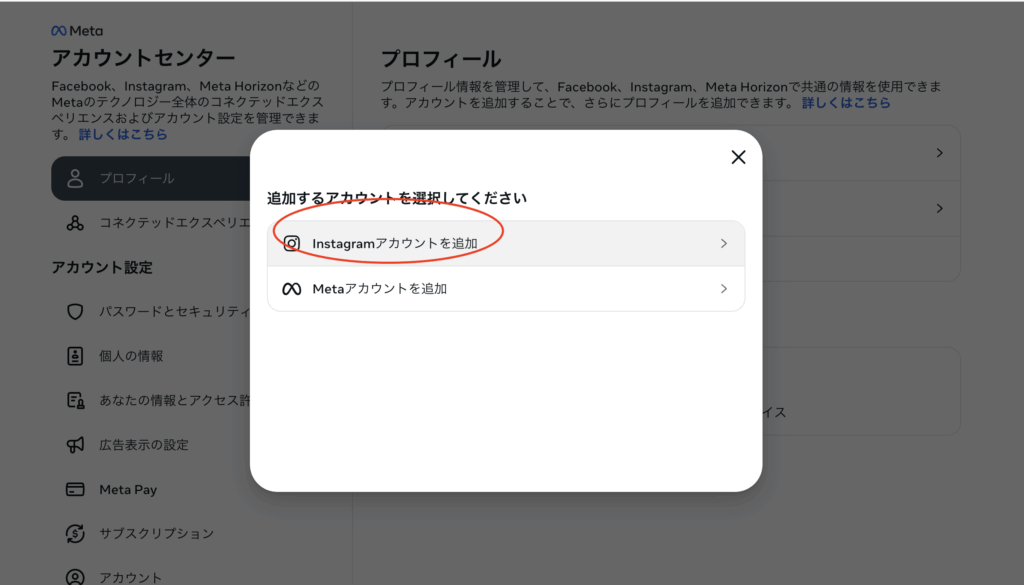This screenshot has width=1024, height=585.
Task: Expand the Metaアカウントを追加 chevron
Action: tap(724, 289)
